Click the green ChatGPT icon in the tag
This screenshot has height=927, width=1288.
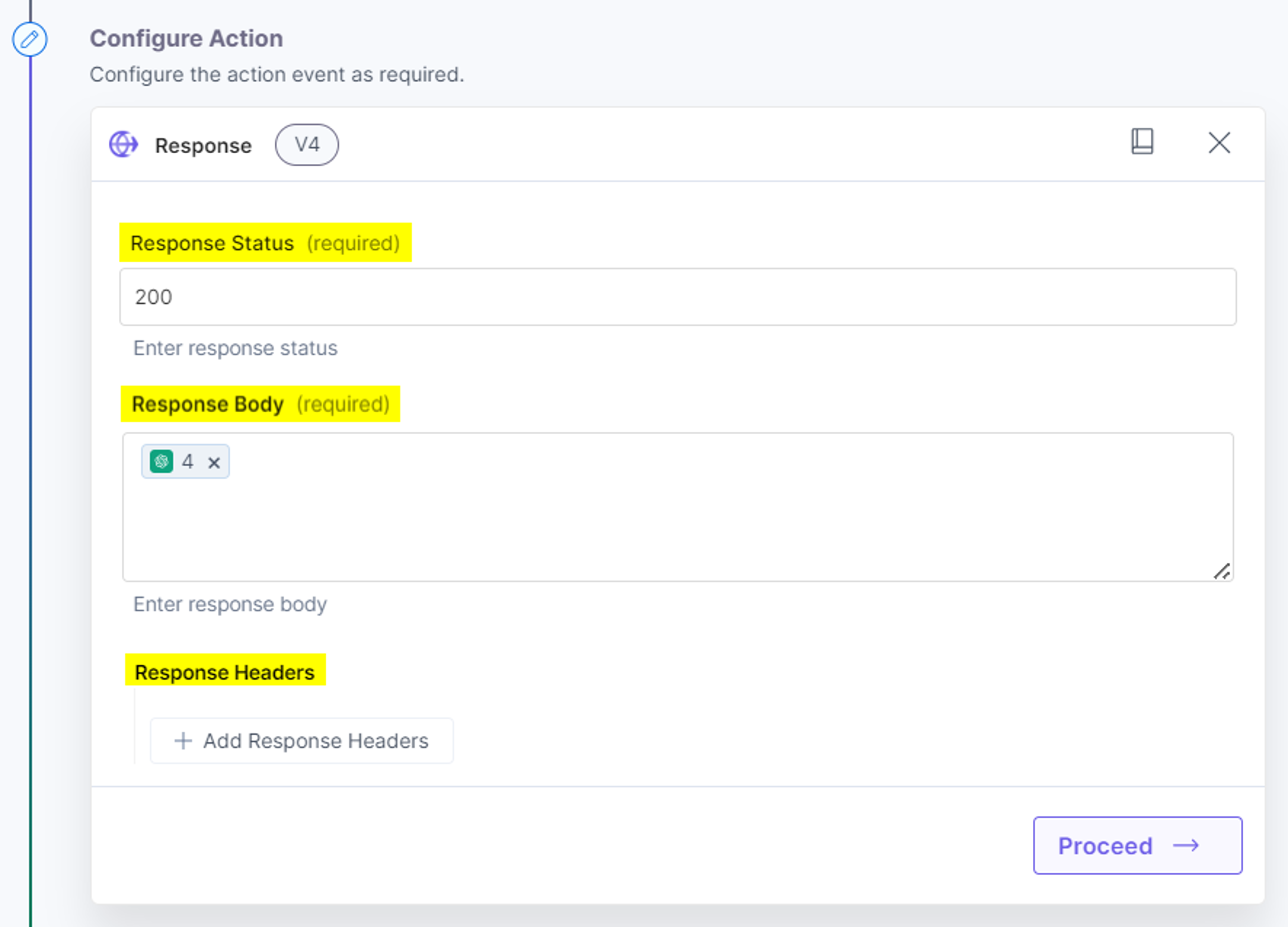tap(161, 461)
